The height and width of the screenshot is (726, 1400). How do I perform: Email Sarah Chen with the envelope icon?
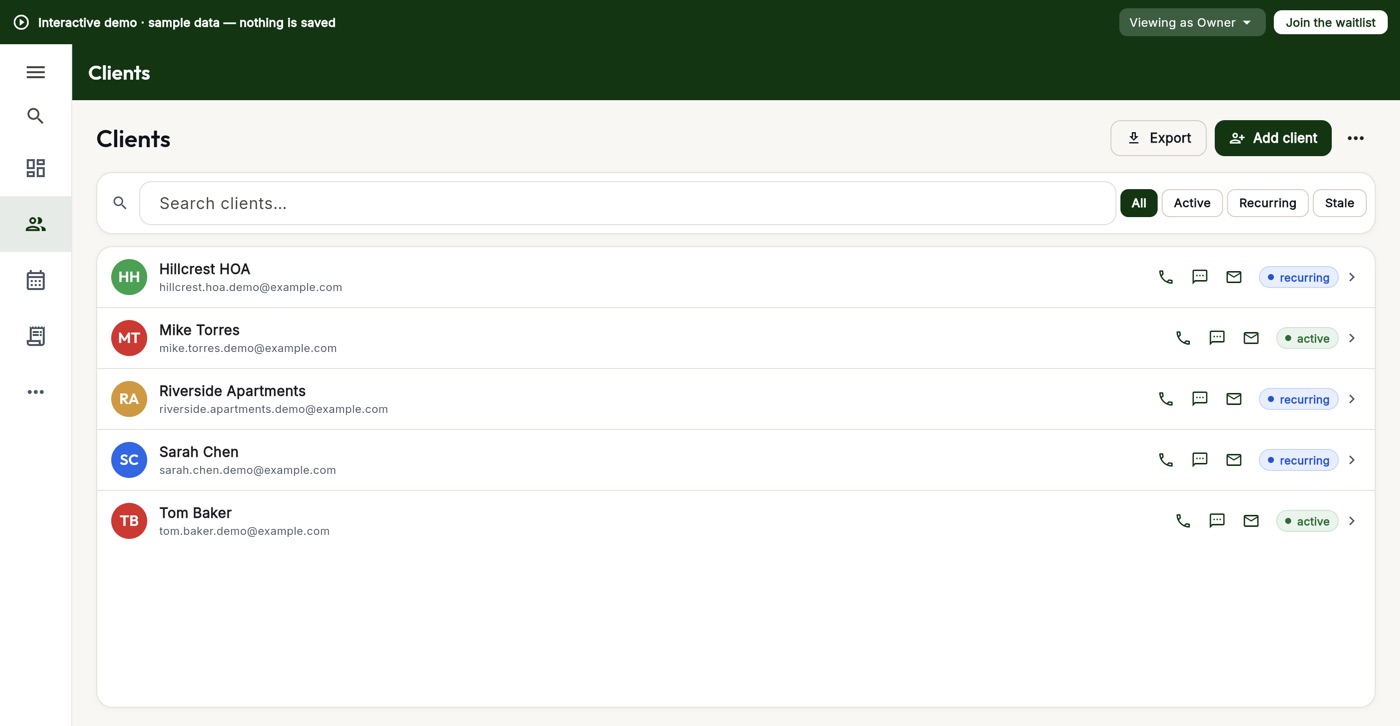point(1234,460)
